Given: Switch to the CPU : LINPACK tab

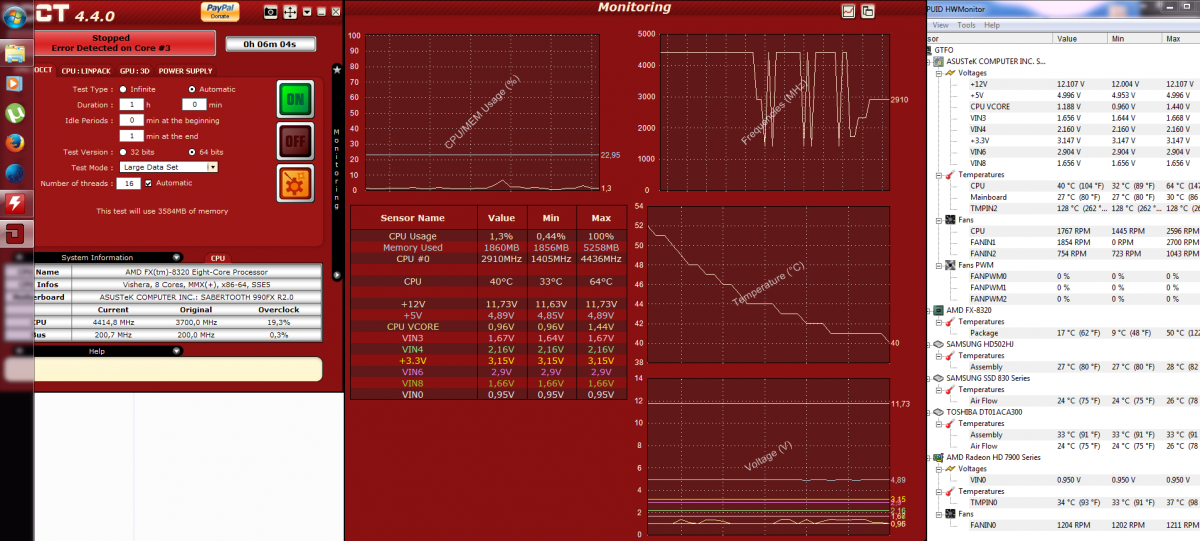Looking at the screenshot, I should pos(85,71).
